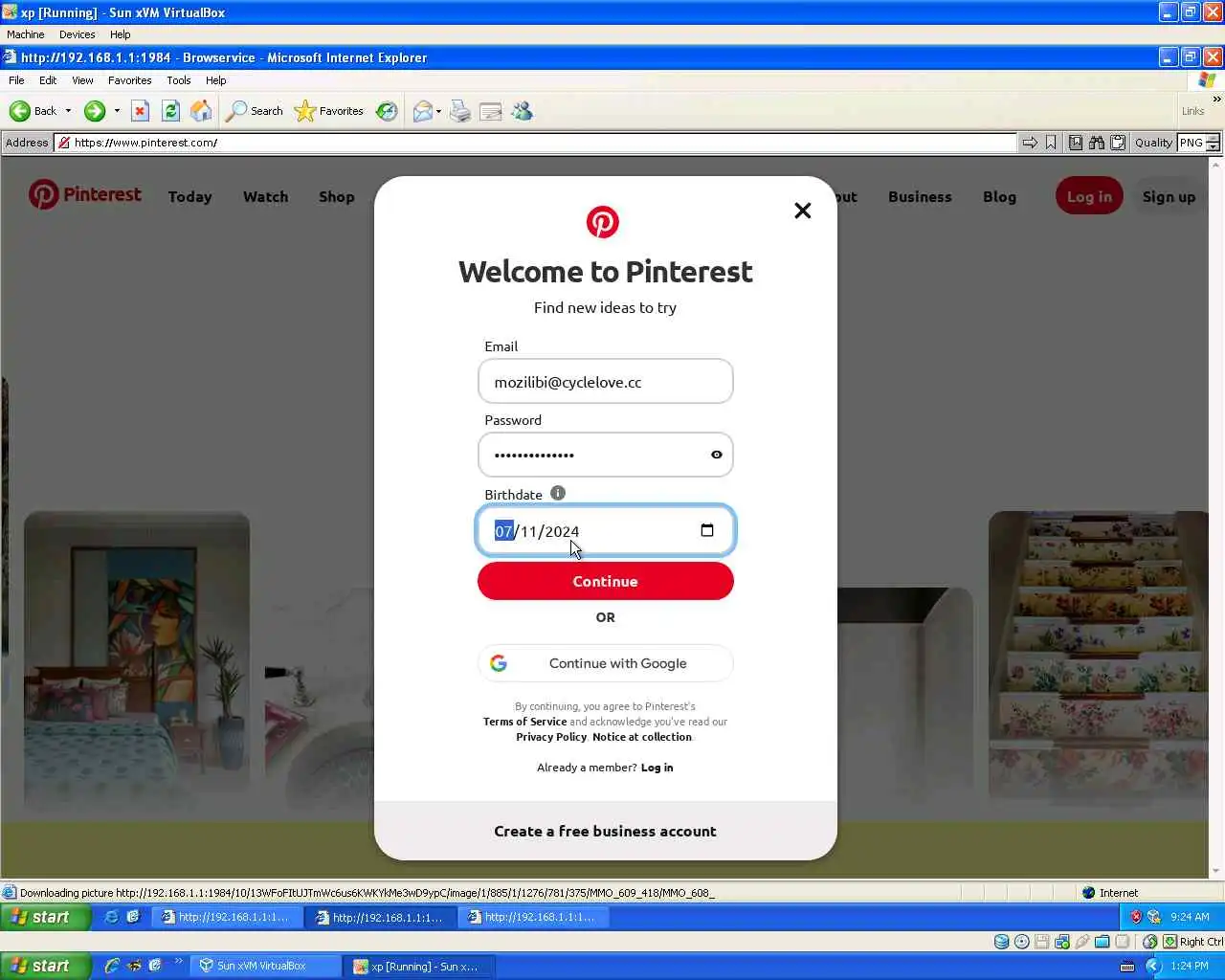Adjust the Quality PNG spinner
The height and width of the screenshot is (980, 1225).
[x=1213, y=143]
